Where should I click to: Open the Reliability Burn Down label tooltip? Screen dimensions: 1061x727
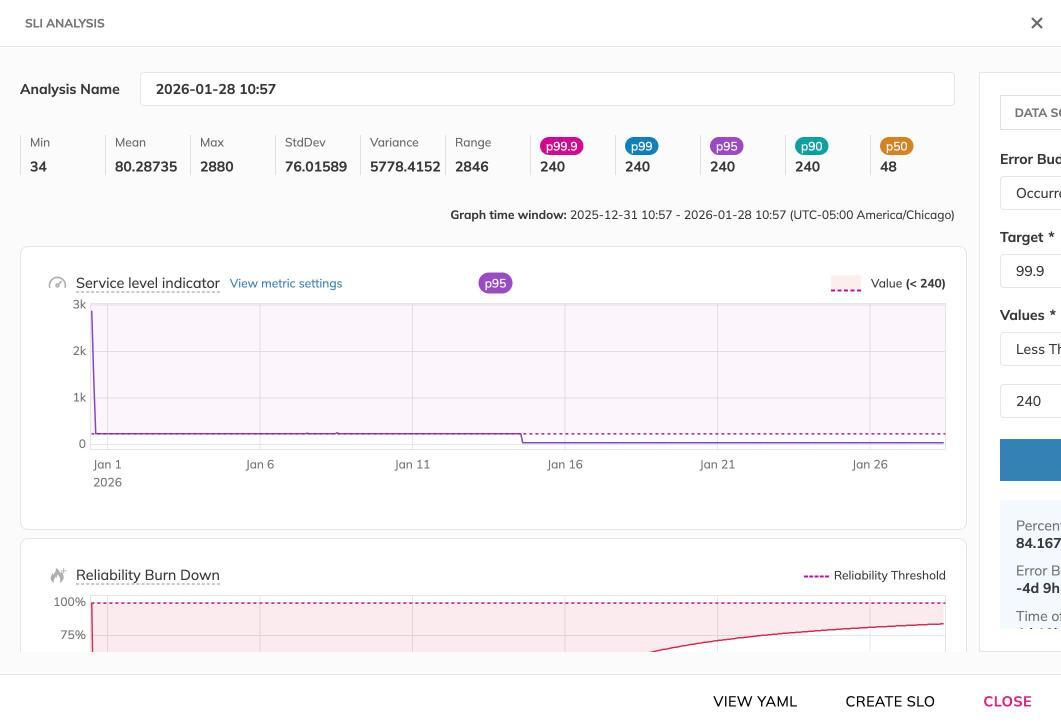pos(148,575)
